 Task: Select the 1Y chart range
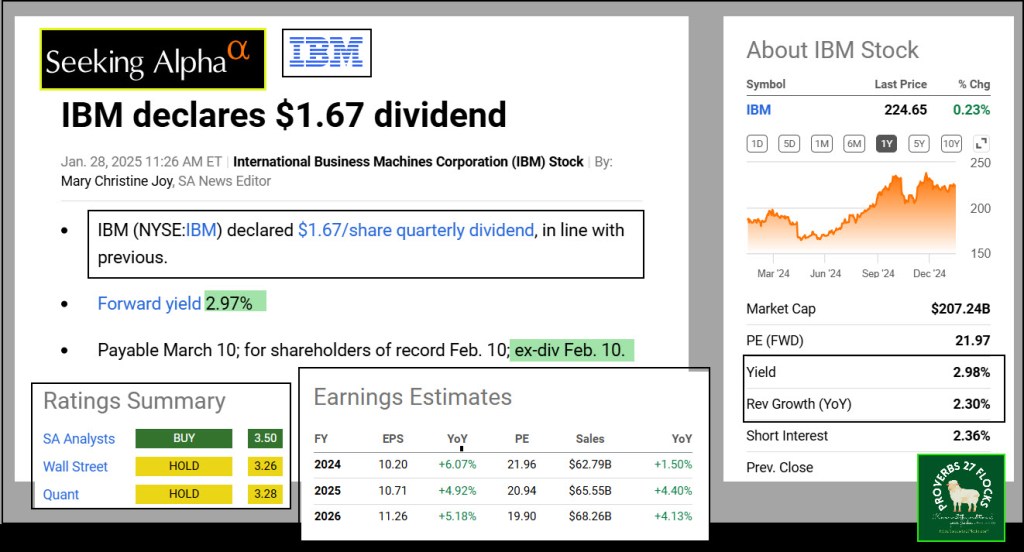886,144
